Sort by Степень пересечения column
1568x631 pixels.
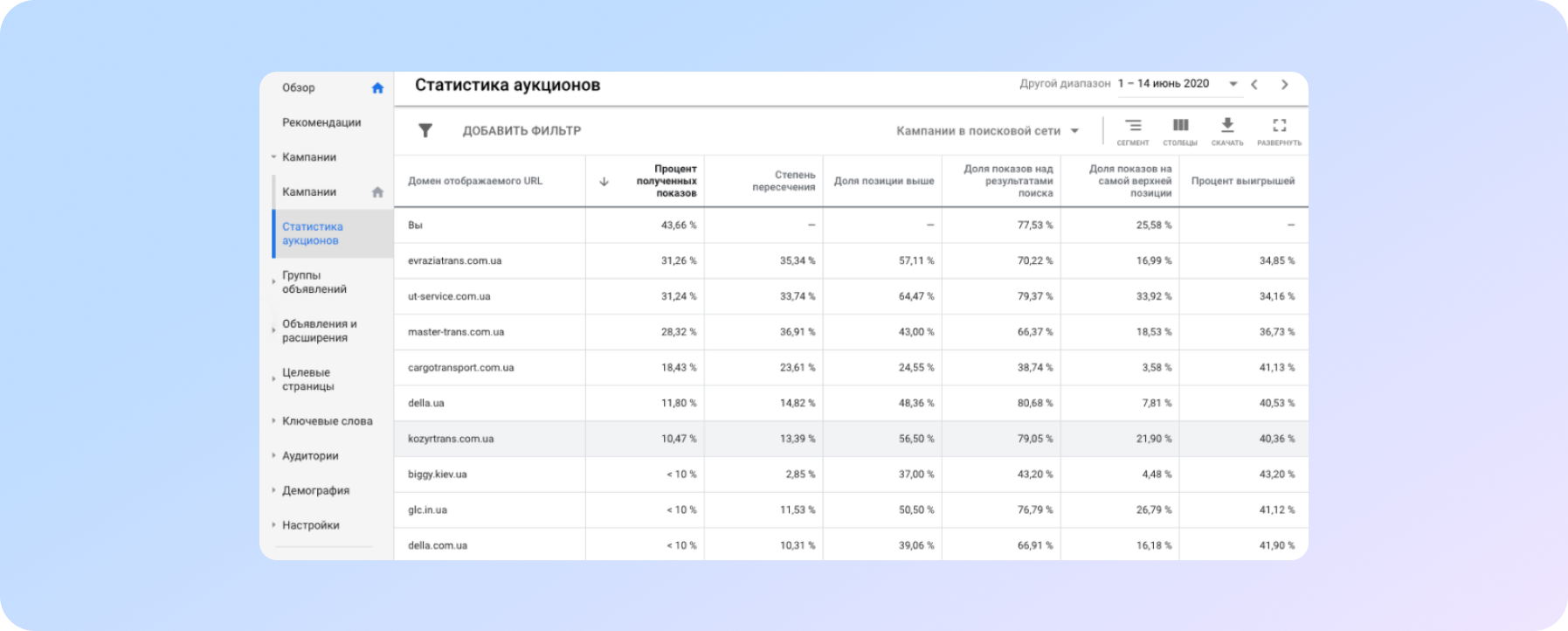tap(784, 181)
